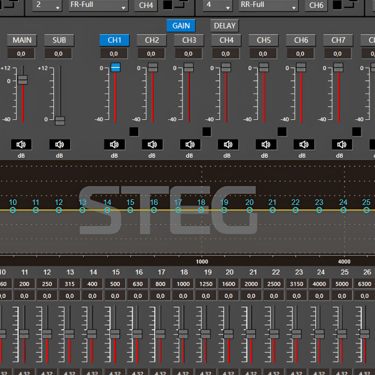Image resolution: width=375 pixels, height=375 pixels.
Task: Mute CH7 with its speaker icon
Action: (x=342, y=144)
